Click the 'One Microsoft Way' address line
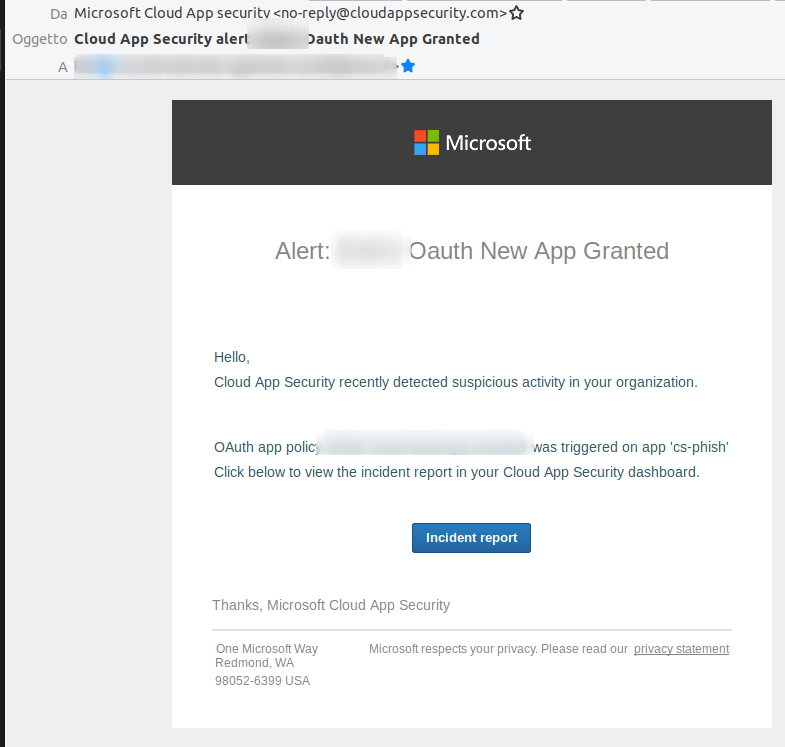 tap(267, 649)
